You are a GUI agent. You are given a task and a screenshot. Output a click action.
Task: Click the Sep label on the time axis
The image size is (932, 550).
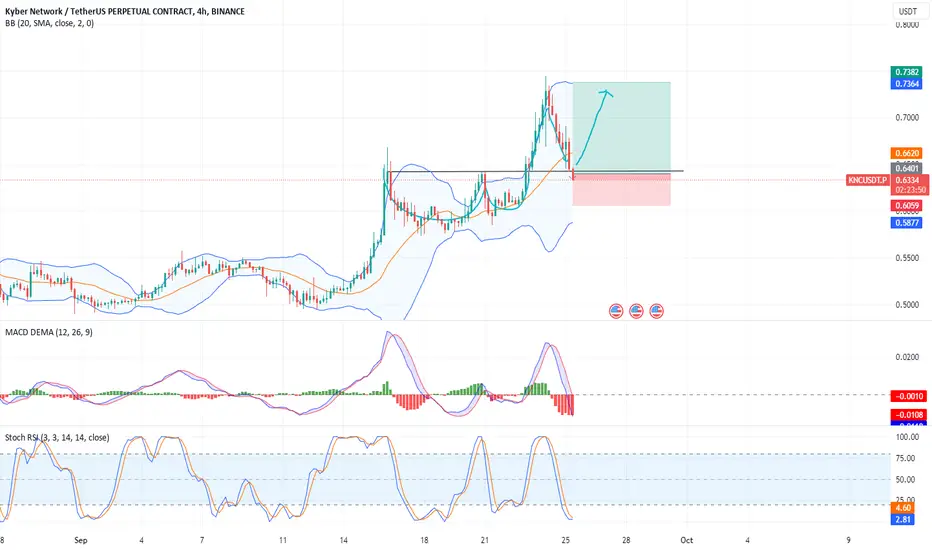(x=81, y=540)
